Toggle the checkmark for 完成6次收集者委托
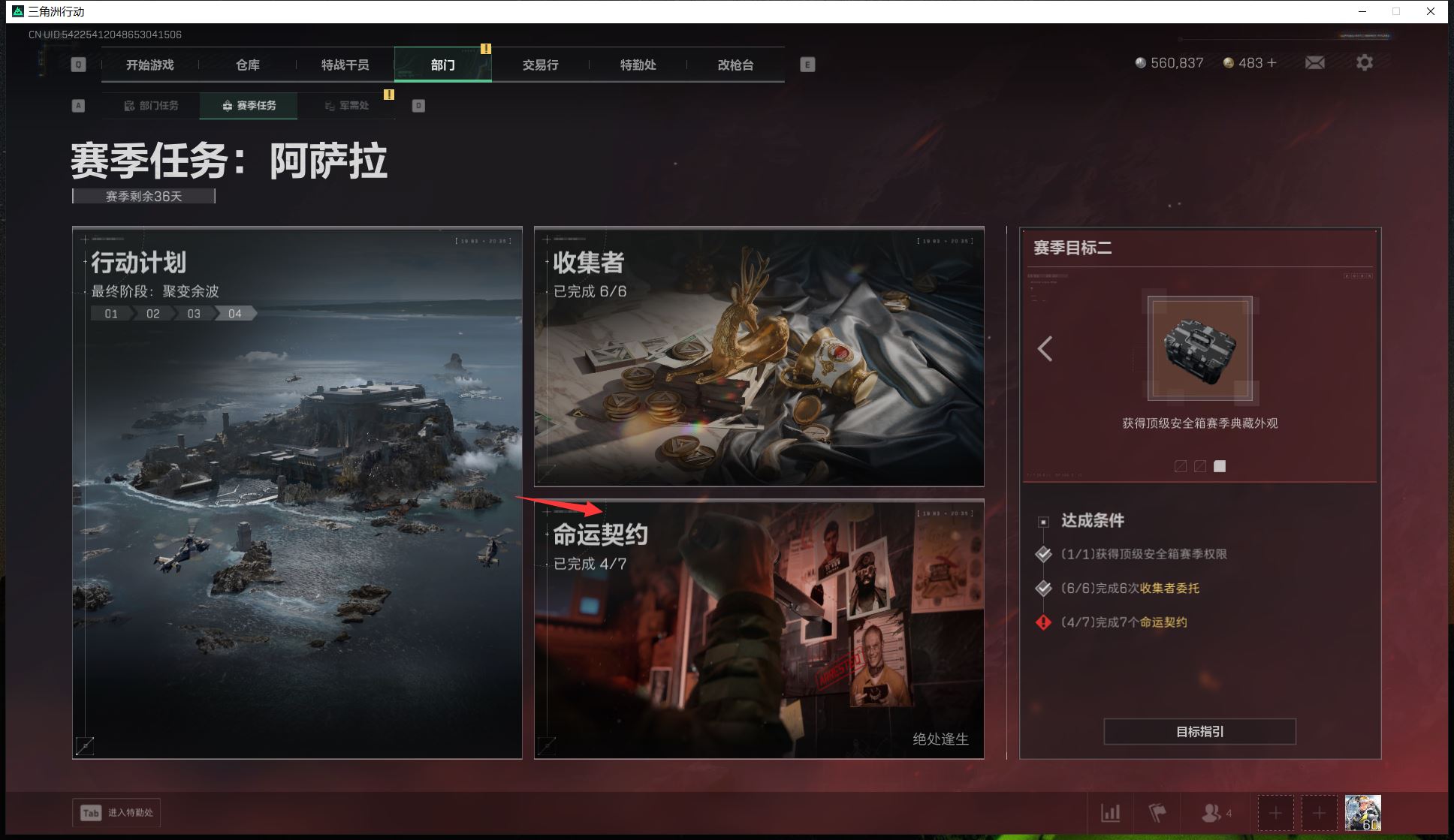 [x=1043, y=589]
